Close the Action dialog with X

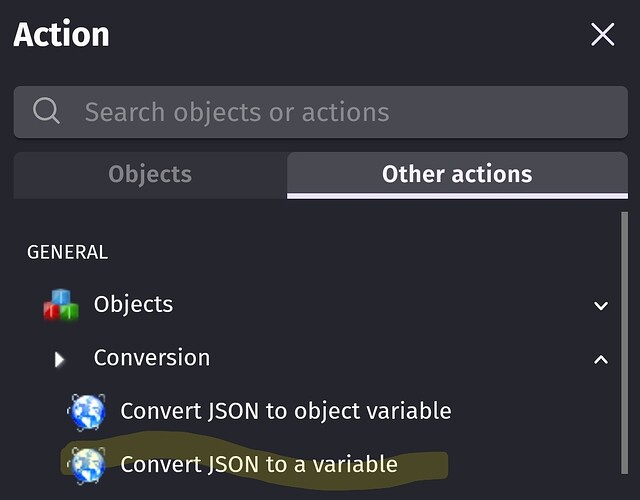click(602, 34)
